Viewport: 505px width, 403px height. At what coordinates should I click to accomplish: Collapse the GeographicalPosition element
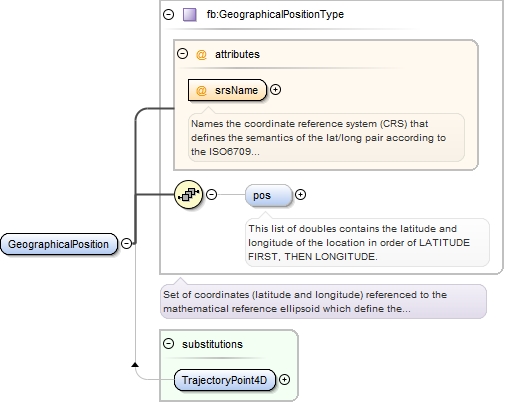tap(126, 244)
